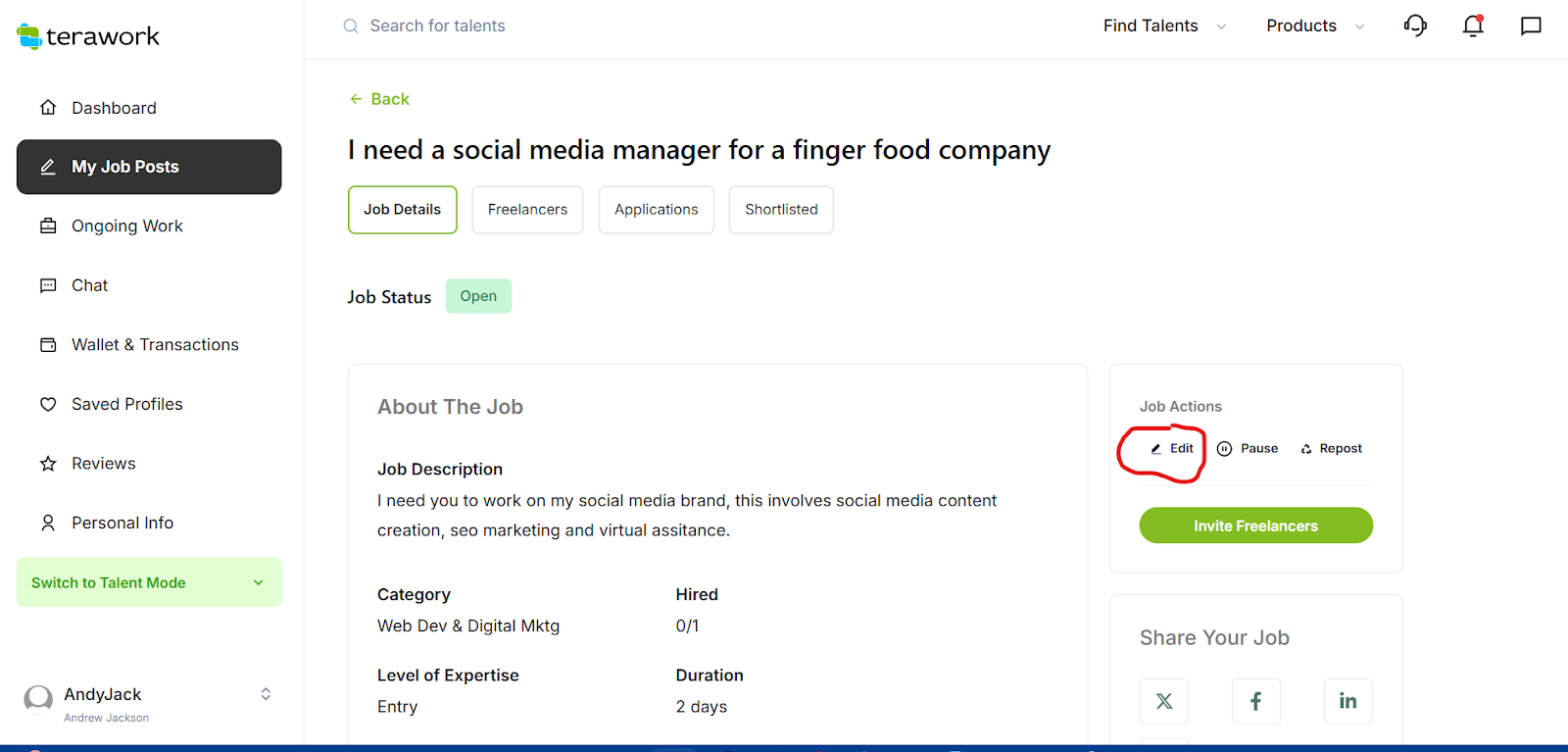The width and height of the screenshot is (1568, 752).
Task: Share job on Facebook
Action: pos(1255,701)
